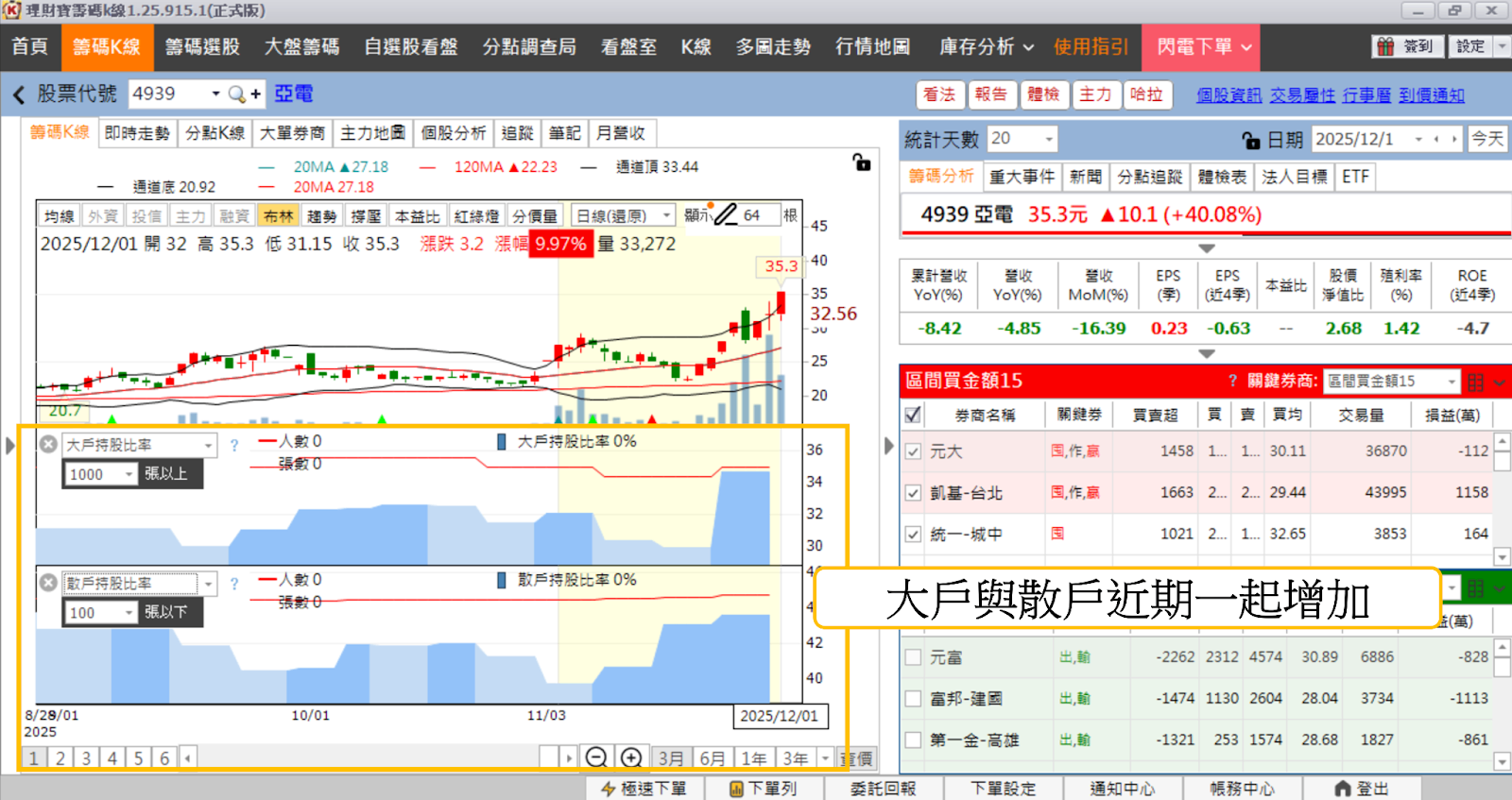The width and height of the screenshot is (1512, 800).
Task: Expand the panel arrow right of the chart
Action: click(x=888, y=445)
